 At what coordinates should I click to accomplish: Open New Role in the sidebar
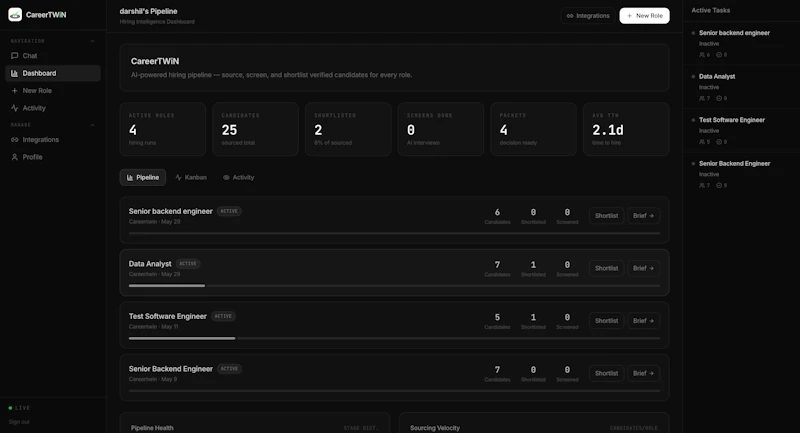[53, 90]
